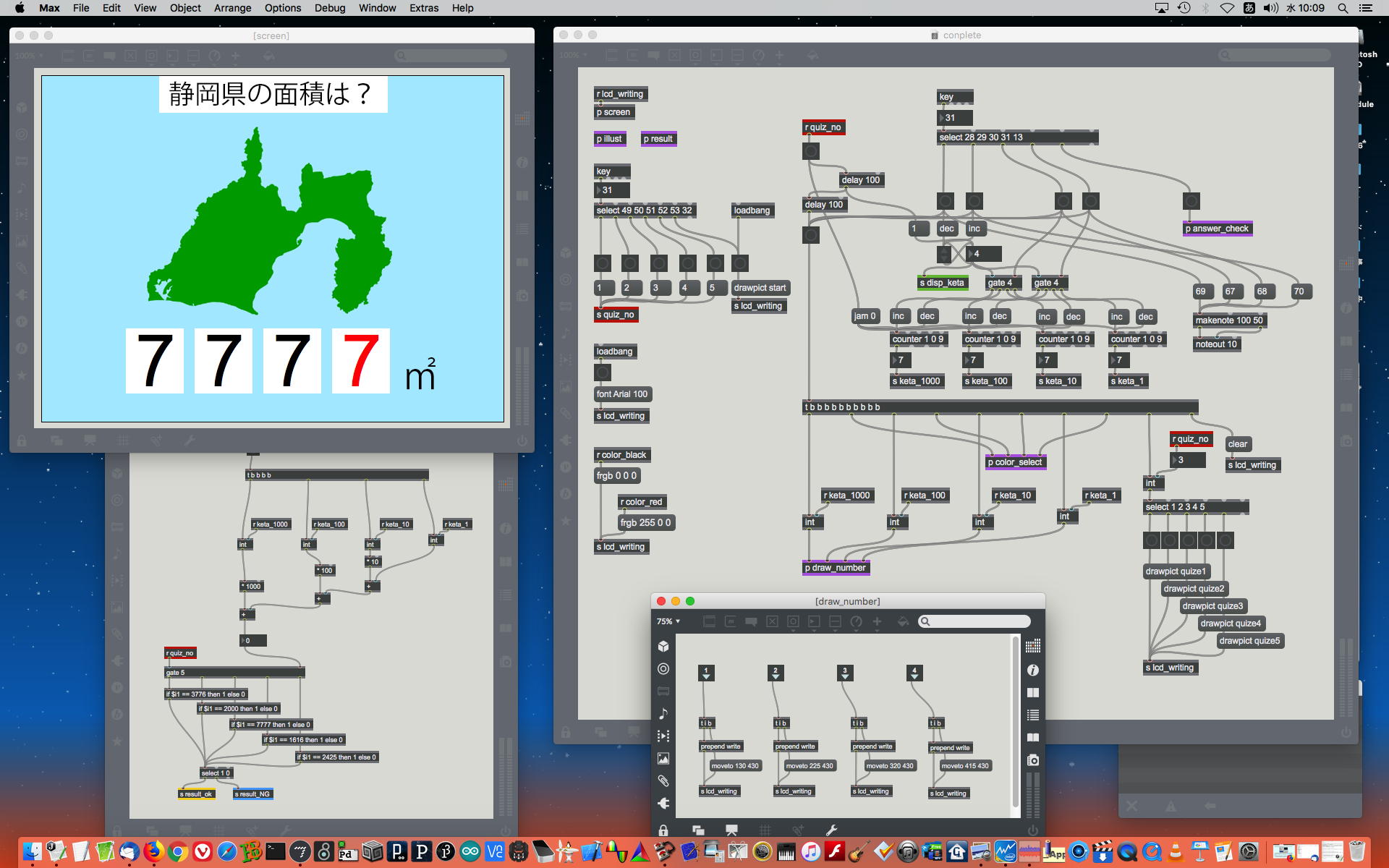The width and height of the screenshot is (1389, 868).
Task: Show the Inspector using the info icon
Action: pyautogui.click(x=1033, y=671)
